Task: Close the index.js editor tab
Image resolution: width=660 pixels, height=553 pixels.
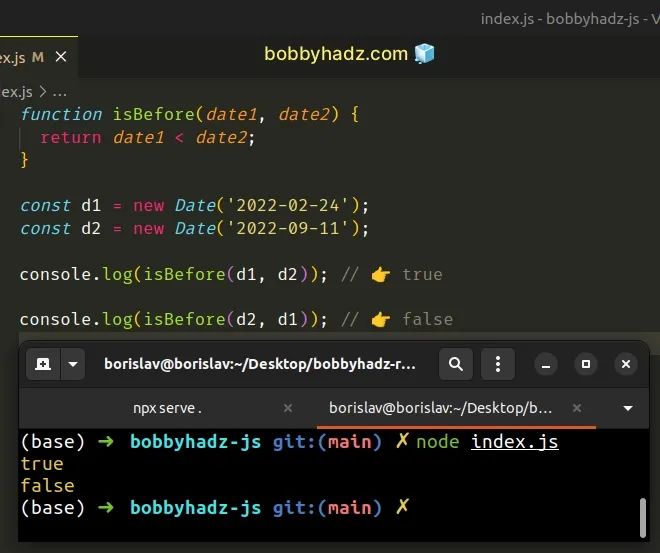Action: [x=61, y=56]
